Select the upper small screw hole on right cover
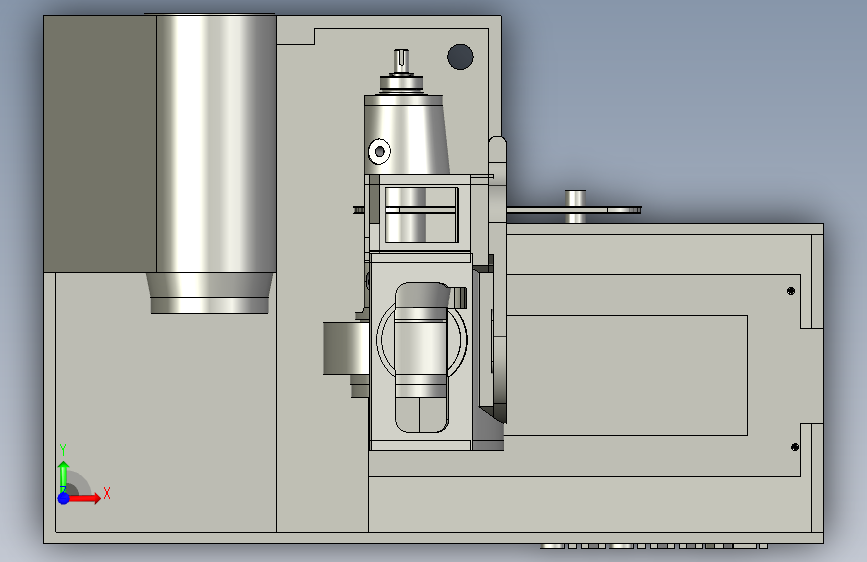 click(x=791, y=291)
